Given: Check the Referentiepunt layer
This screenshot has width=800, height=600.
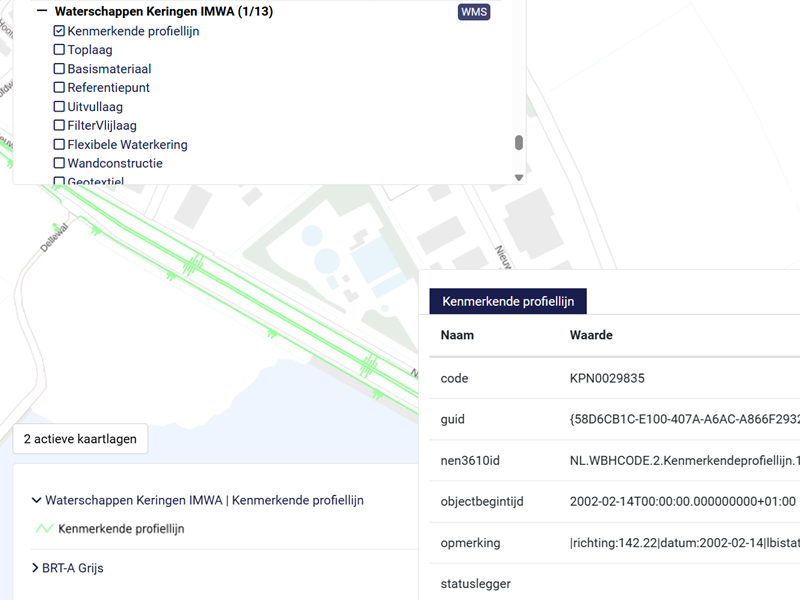Looking at the screenshot, I should click(59, 88).
